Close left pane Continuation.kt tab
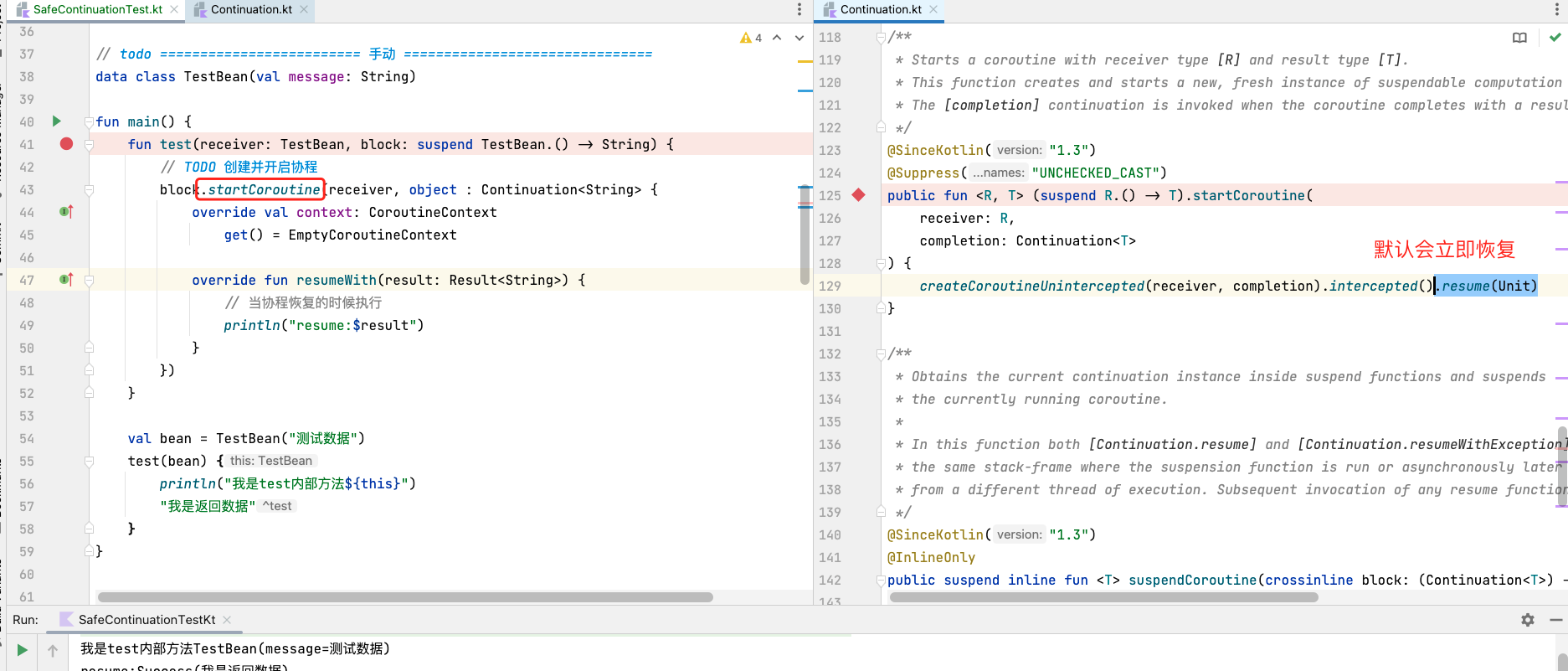Screen dimensions: 1568x671 [303, 9]
